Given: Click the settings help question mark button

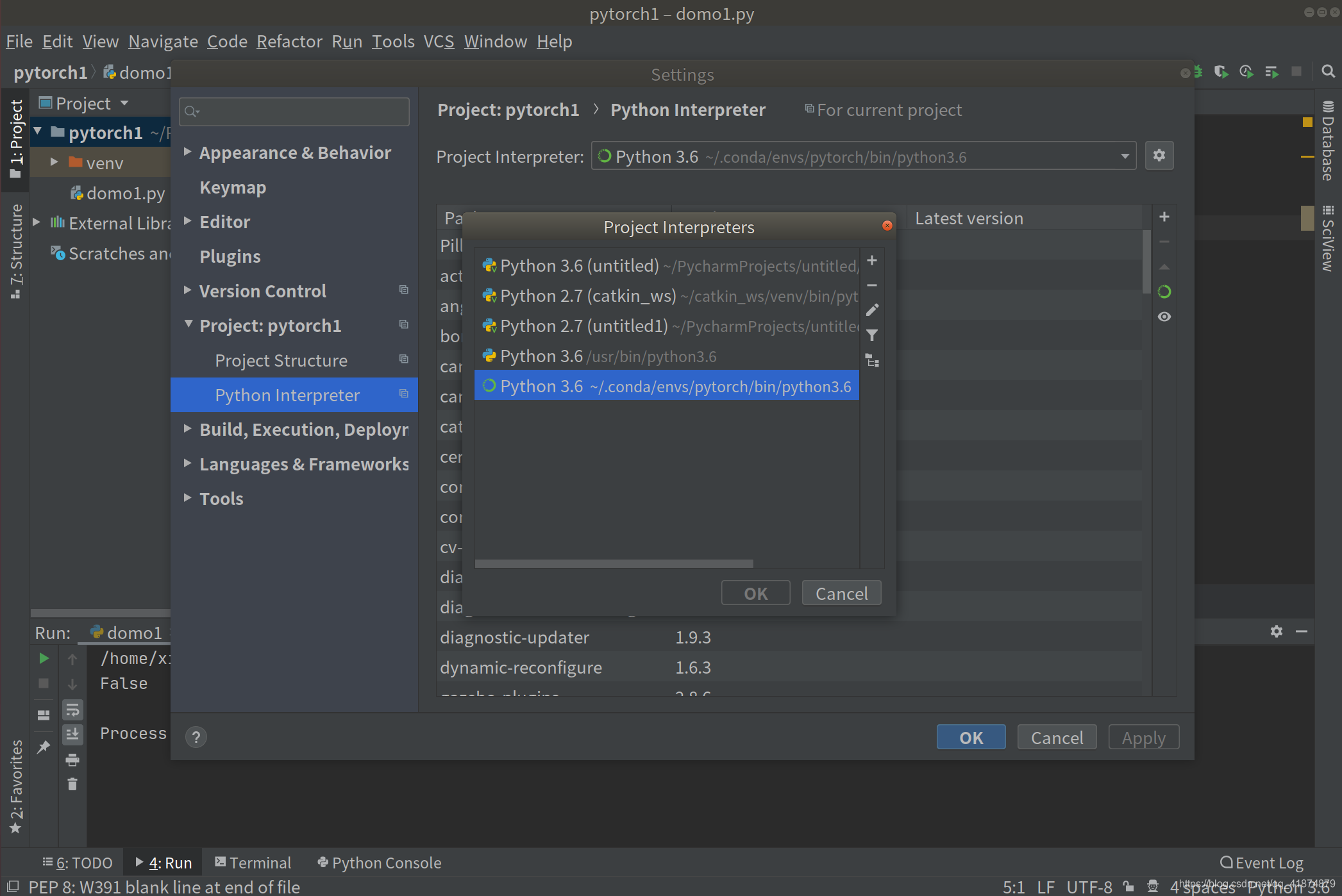Looking at the screenshot, I should point(196,737).
